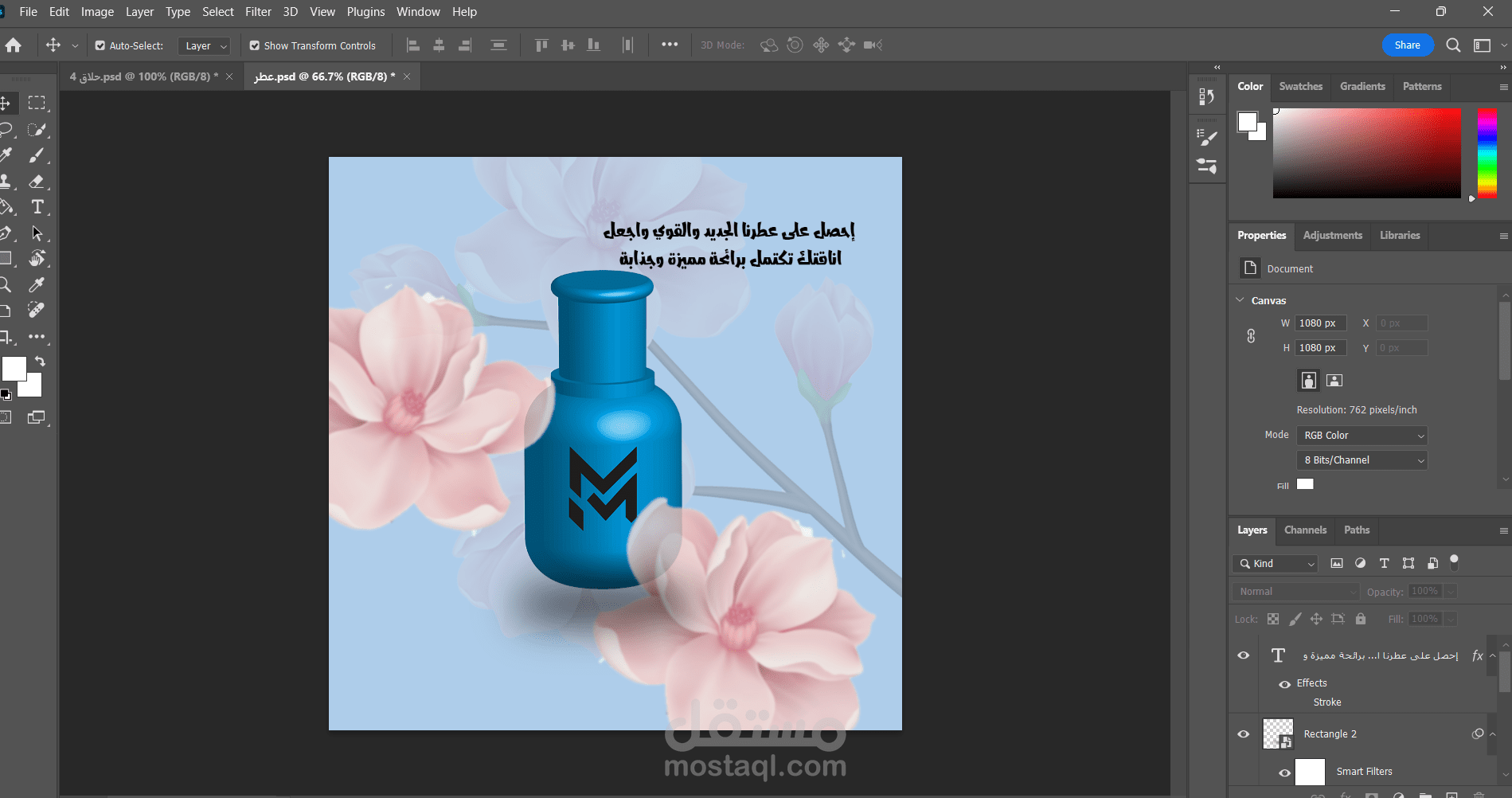Select the Eraser tool

(37, 182)
